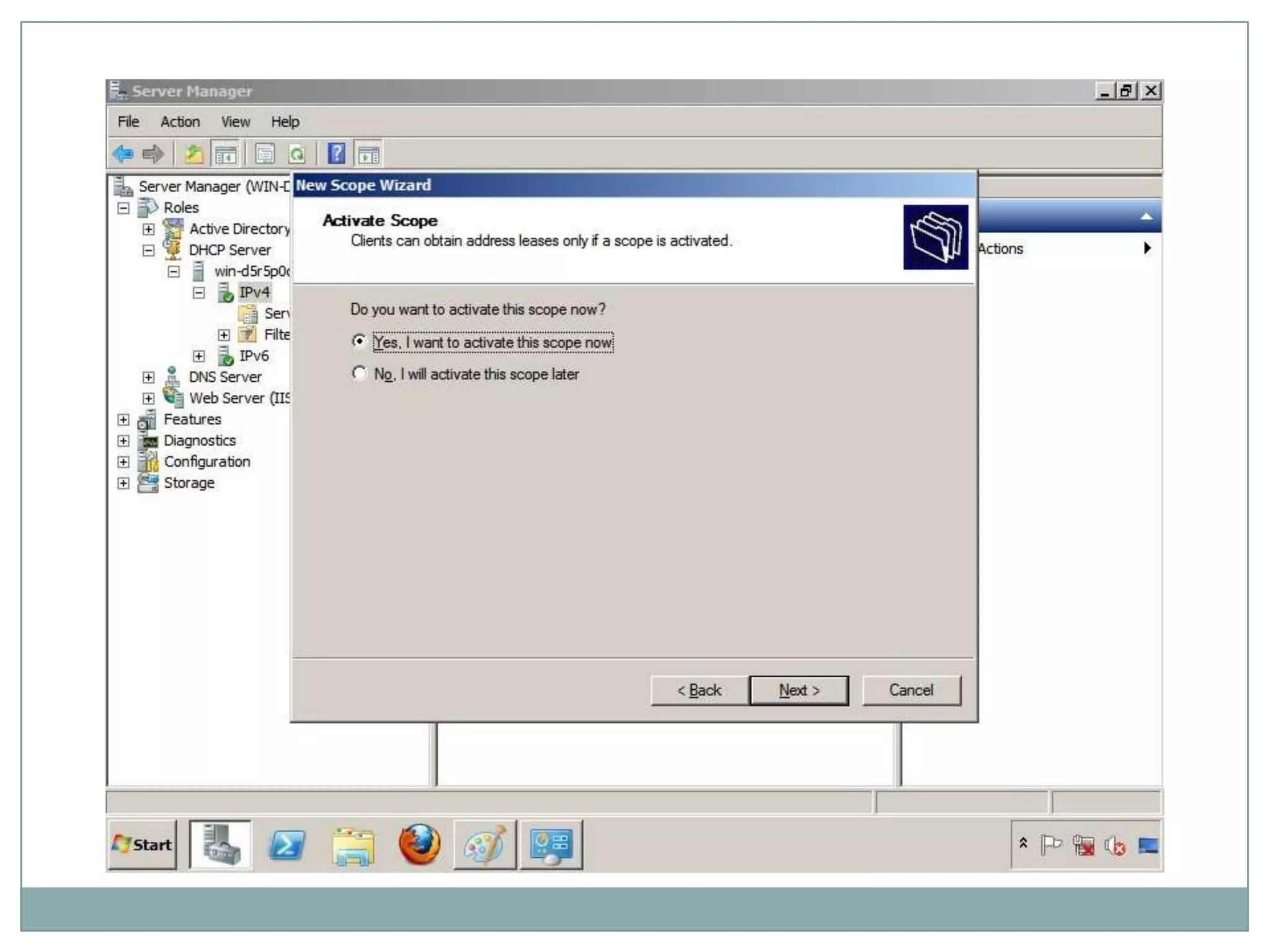Expand the DNS Server node
The height and width of the screenshot is (952, 1270).
148,377
